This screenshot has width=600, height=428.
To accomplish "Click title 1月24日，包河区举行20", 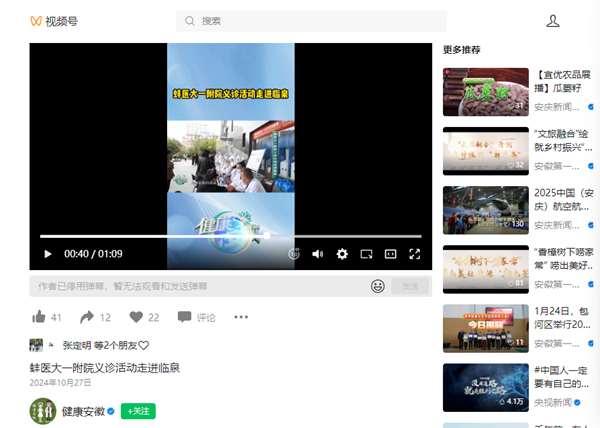I will pos(562,318).
